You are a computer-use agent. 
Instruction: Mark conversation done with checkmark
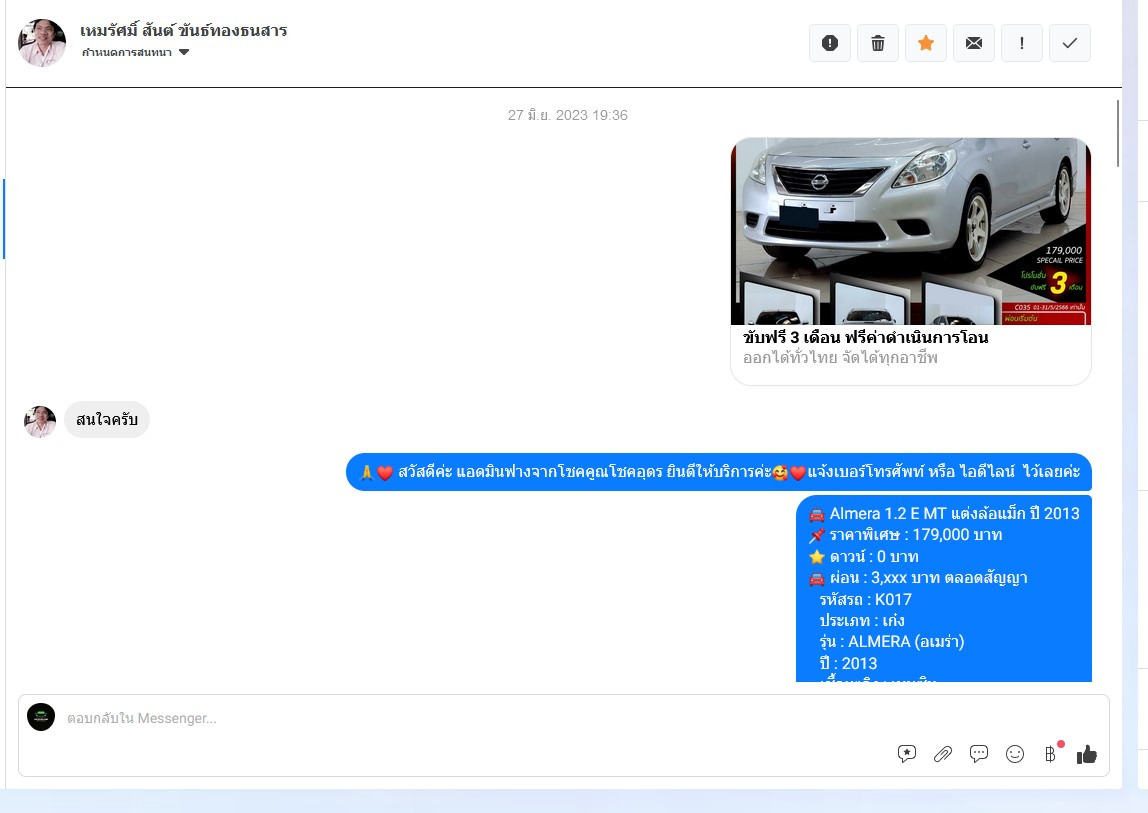pos(1070,43)
